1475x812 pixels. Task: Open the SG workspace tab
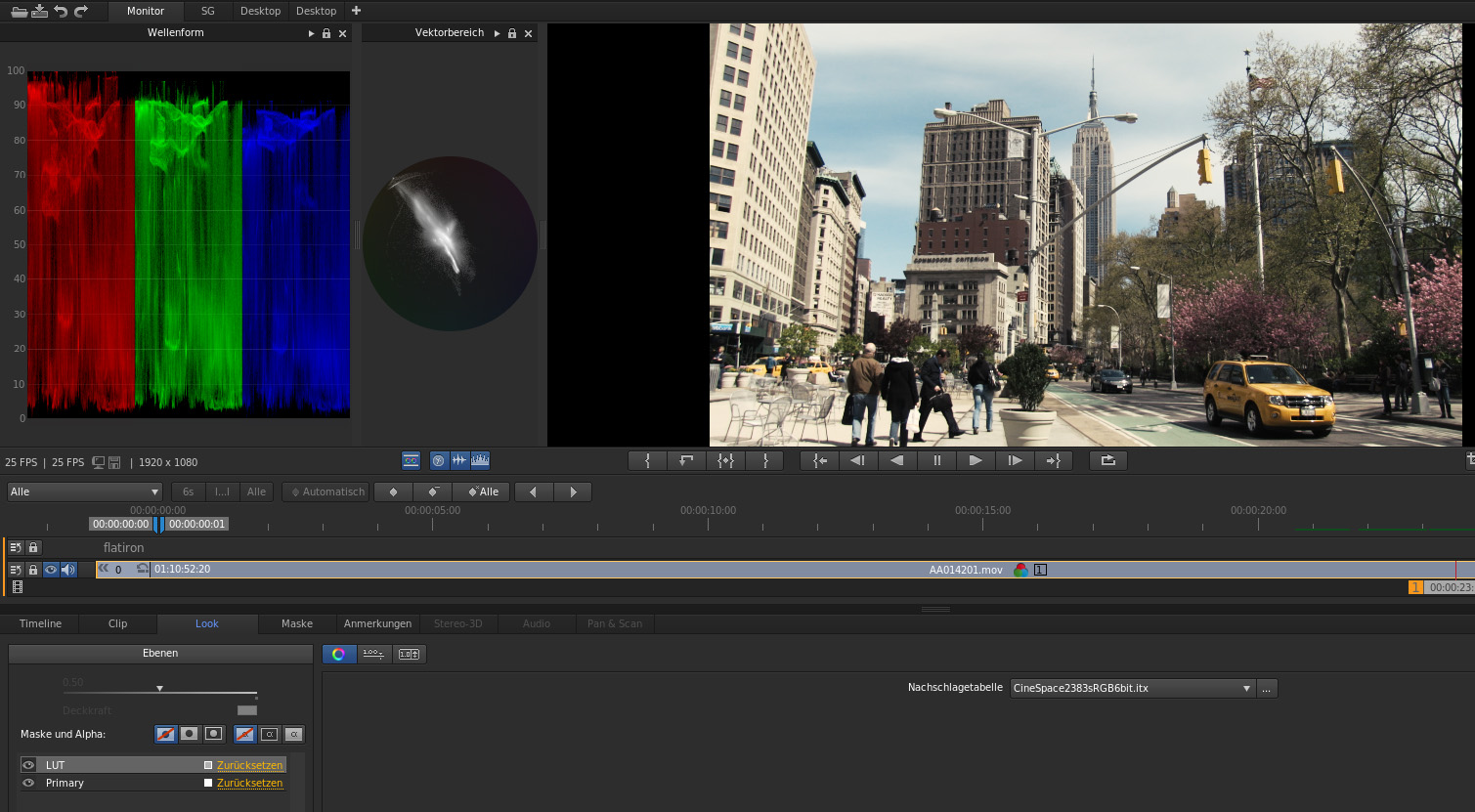(207, 11)
